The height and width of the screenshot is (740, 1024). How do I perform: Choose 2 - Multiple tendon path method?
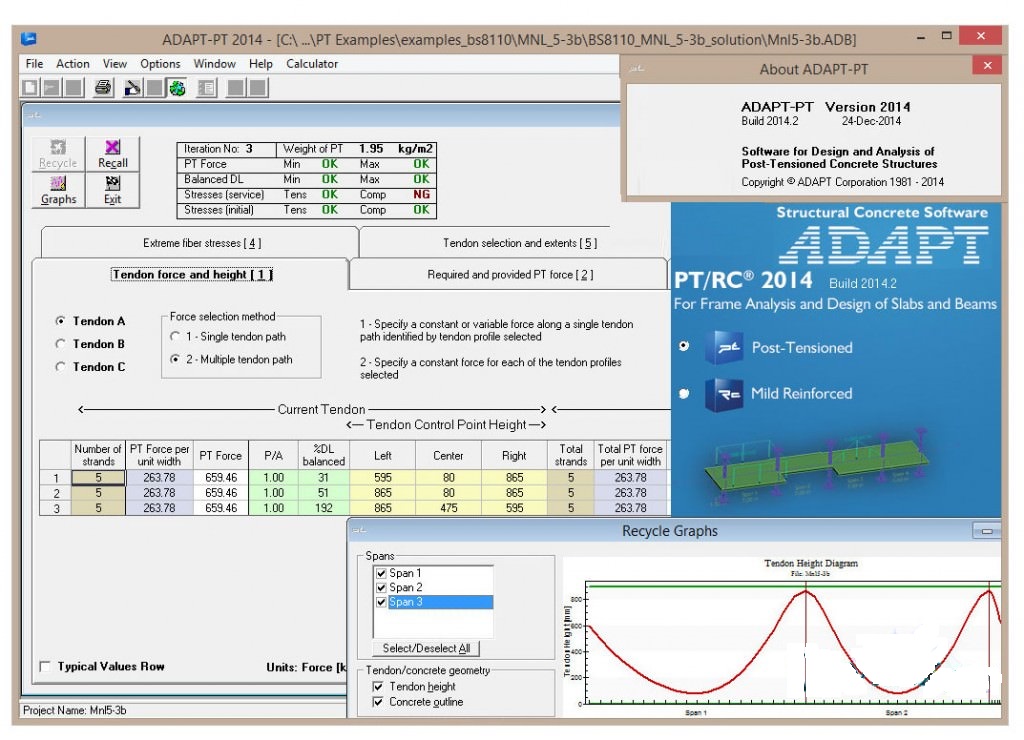[175, 359]
